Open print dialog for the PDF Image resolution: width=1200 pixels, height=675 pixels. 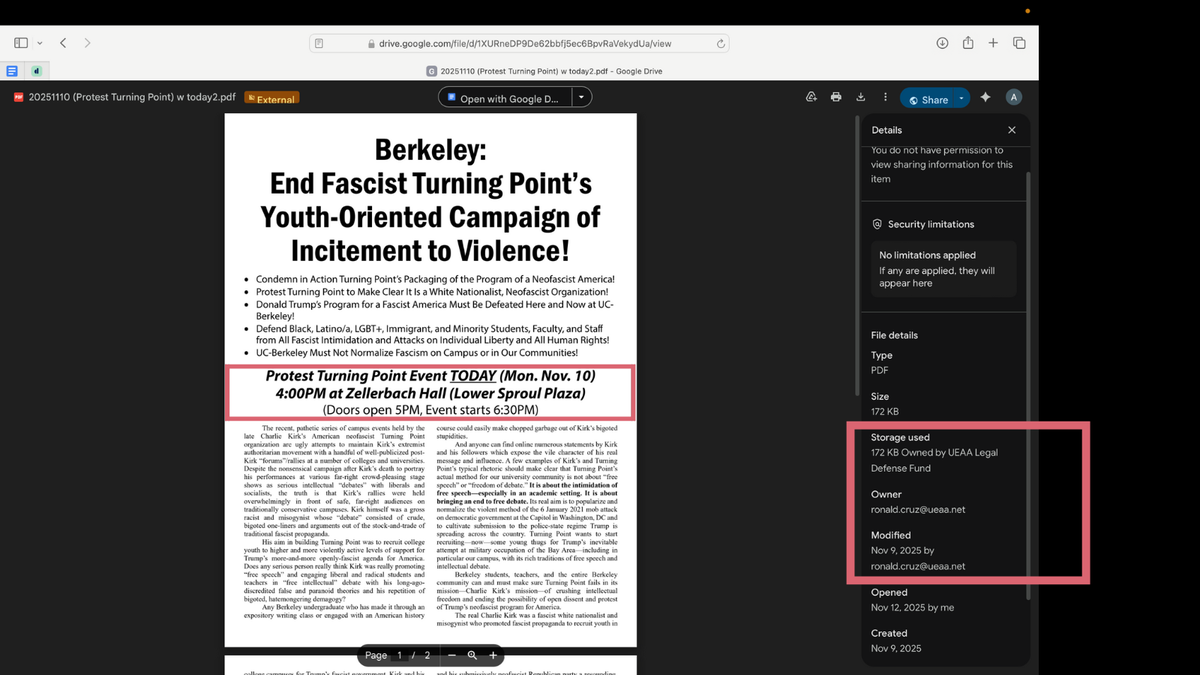(x=836, y=96)
